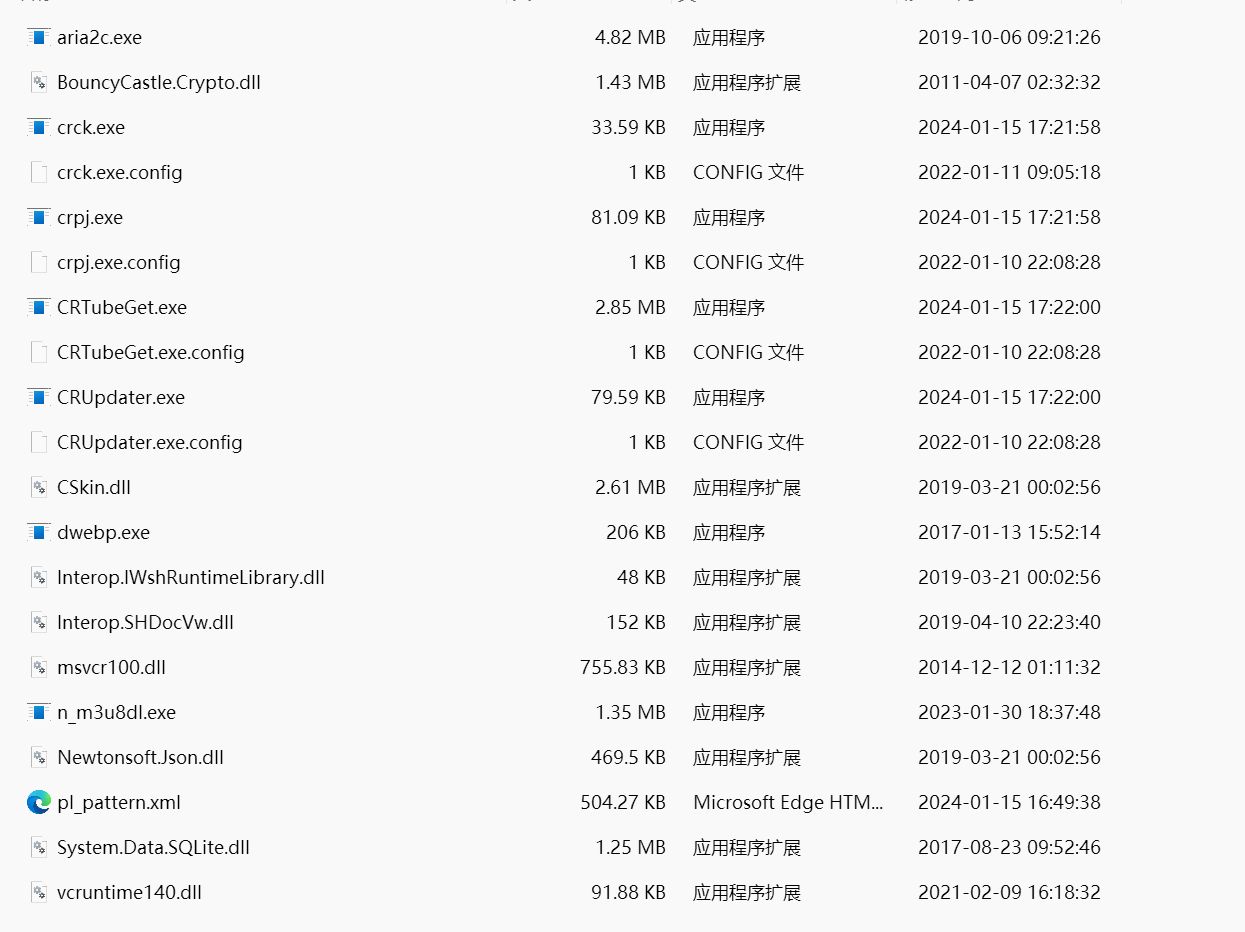Click the crck.exe application icon

coord(39,128)
